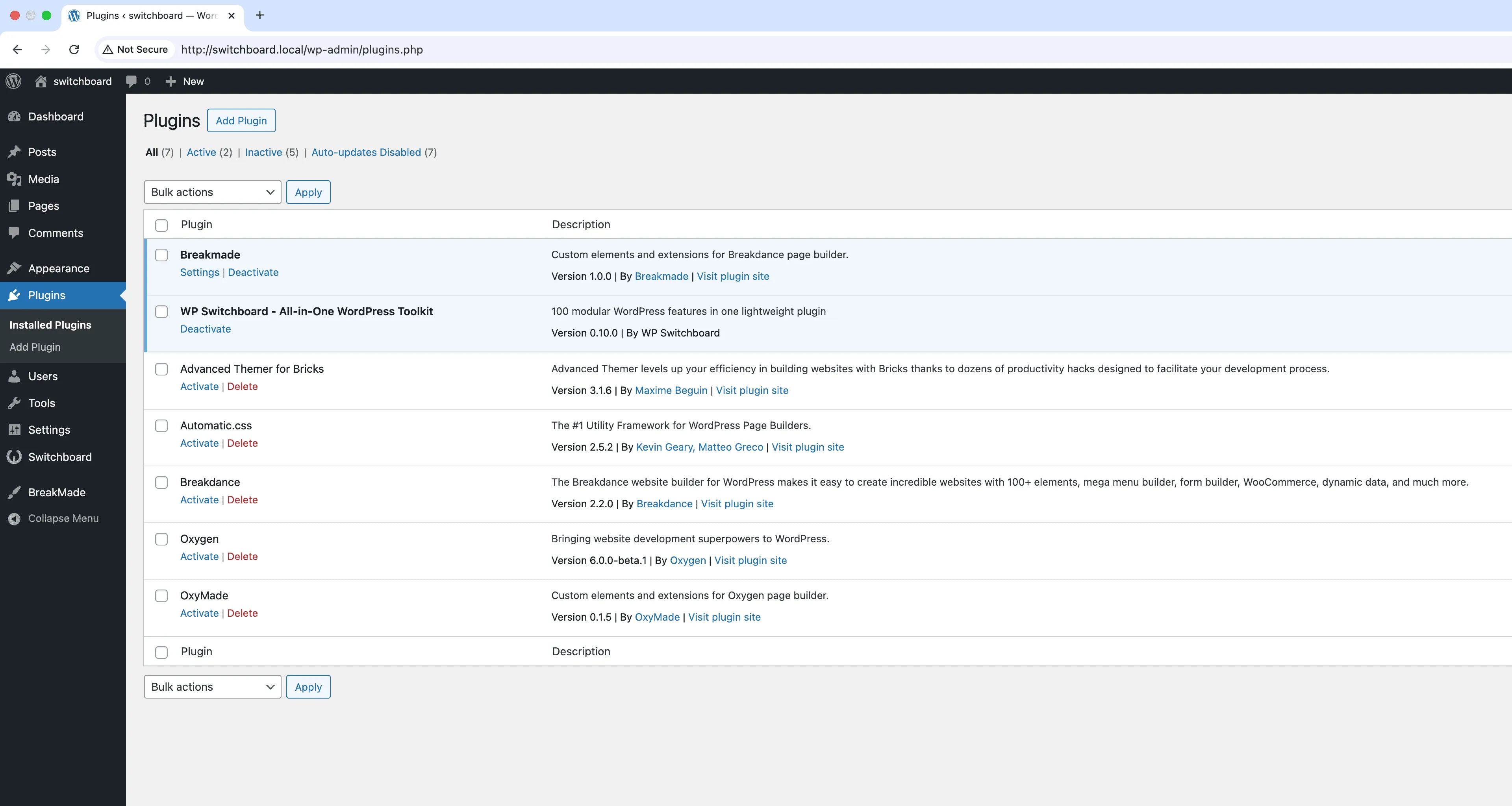
Task: Open Add Plugin from the sidebar
Action: [x=35, y=347]
